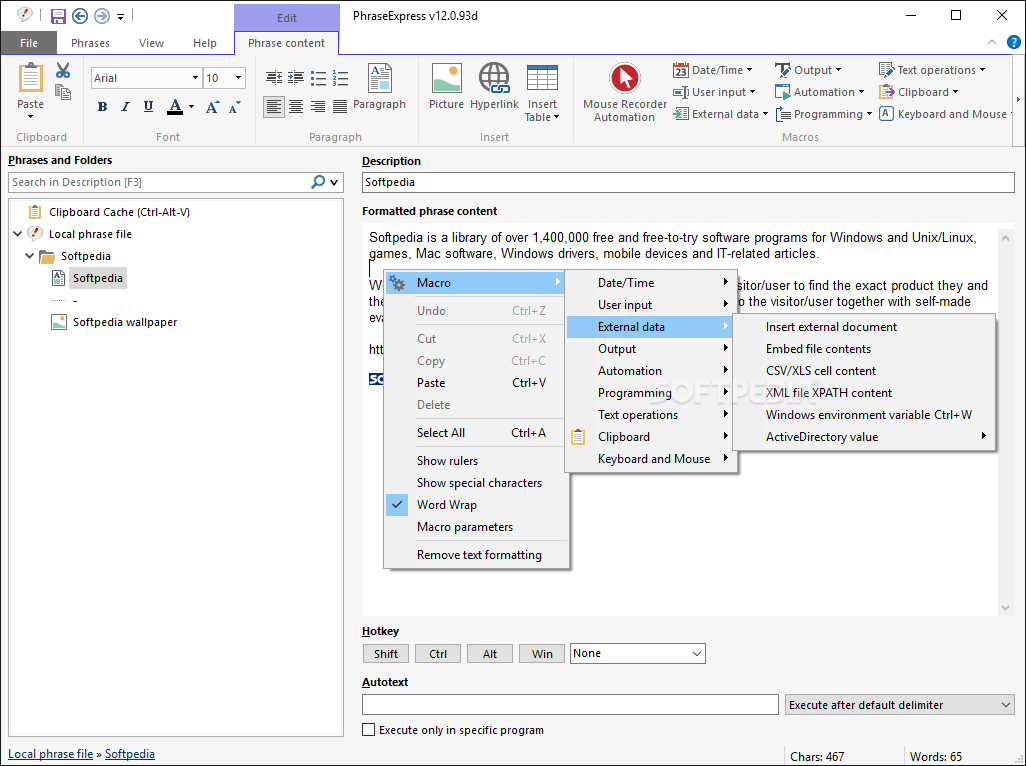Choose CSV/XLS cell content
Viewport: 1026px width, 766px height.
coord(864,370)
